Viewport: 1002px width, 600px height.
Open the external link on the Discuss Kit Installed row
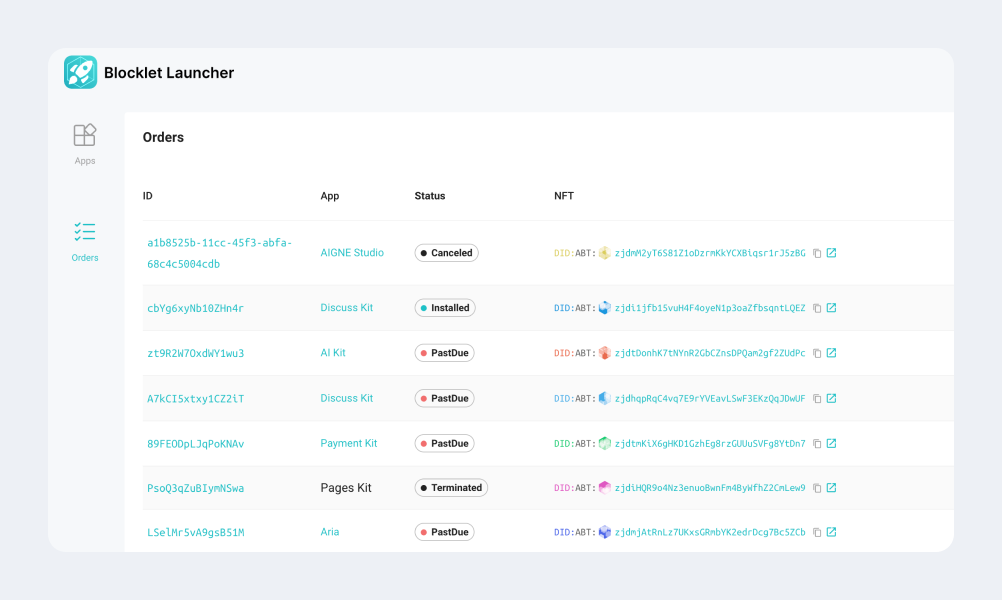830,308
